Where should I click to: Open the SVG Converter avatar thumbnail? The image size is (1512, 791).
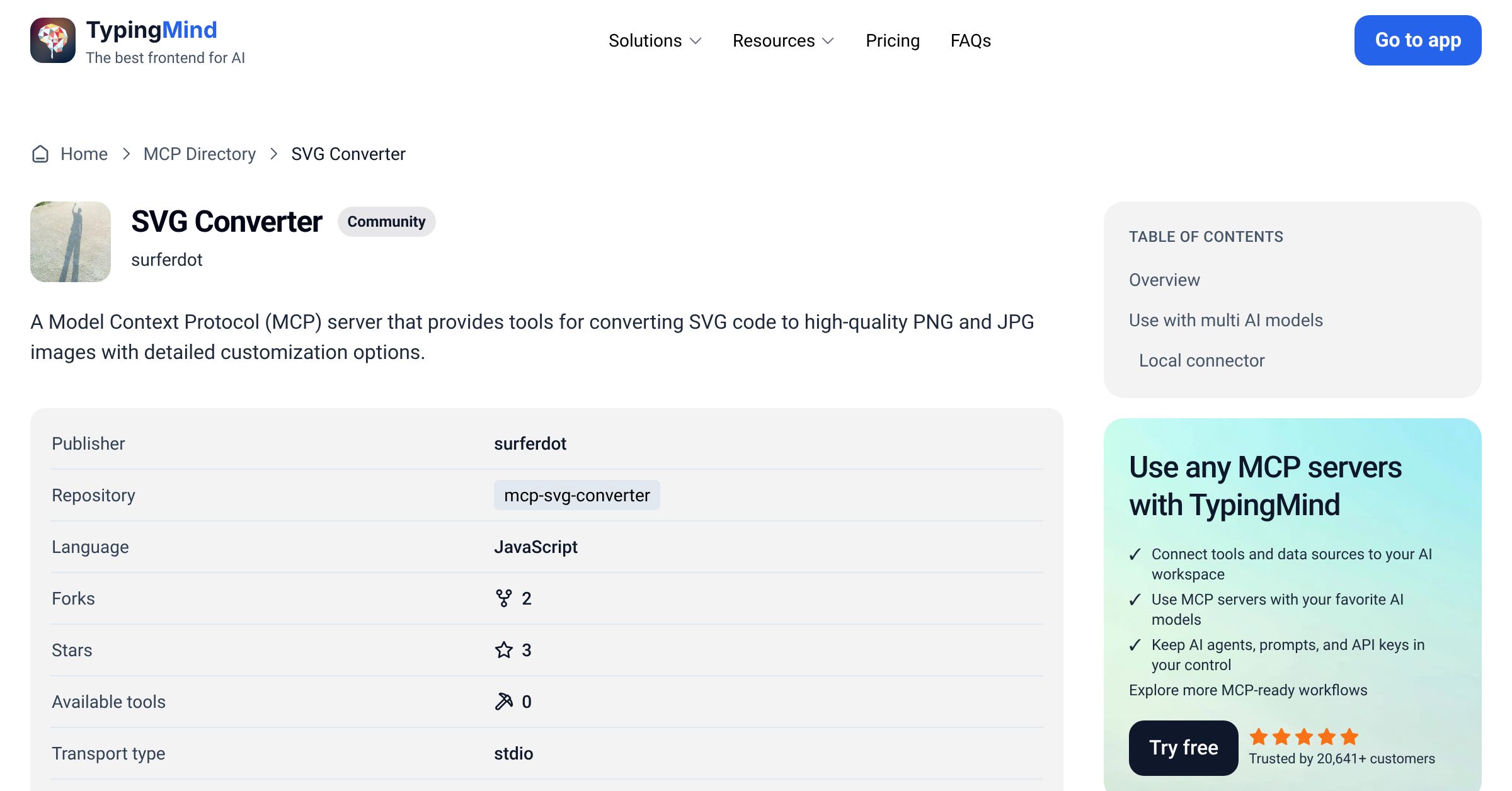pos(71,242)
